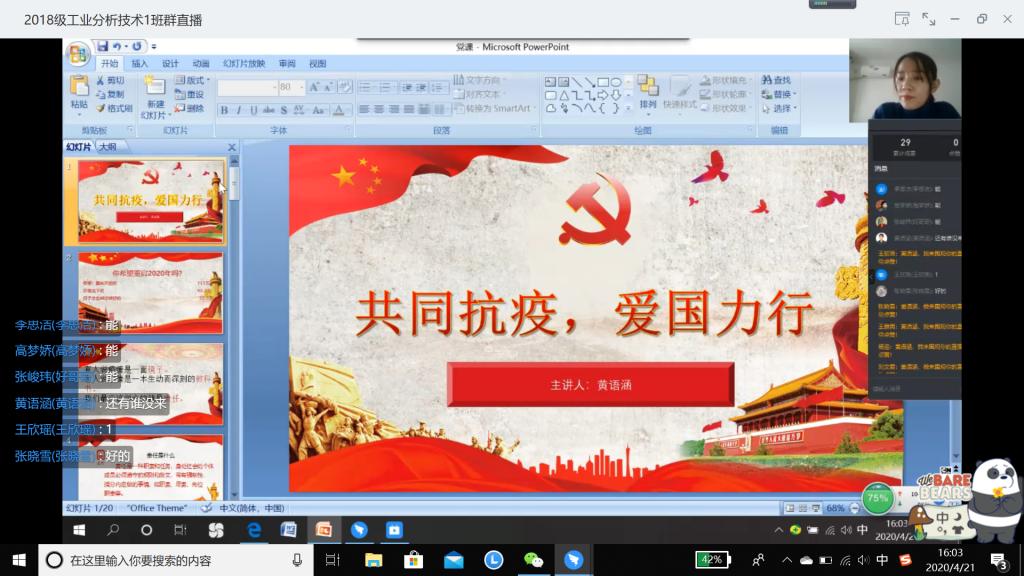Toggle bold formatting
The image size is (1024, 576).
pyautogui.click(x=224, y=110)
